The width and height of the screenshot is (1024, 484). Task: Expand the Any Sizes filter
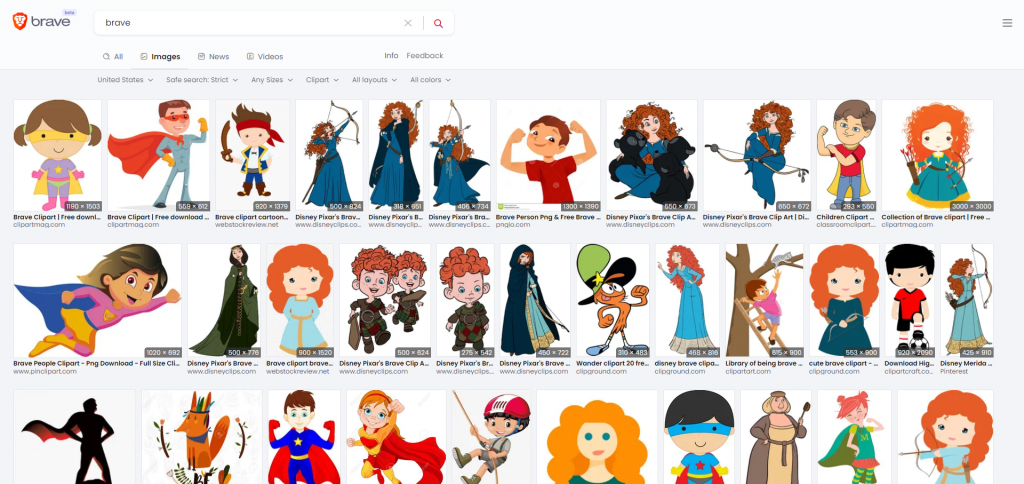[272, 80]
